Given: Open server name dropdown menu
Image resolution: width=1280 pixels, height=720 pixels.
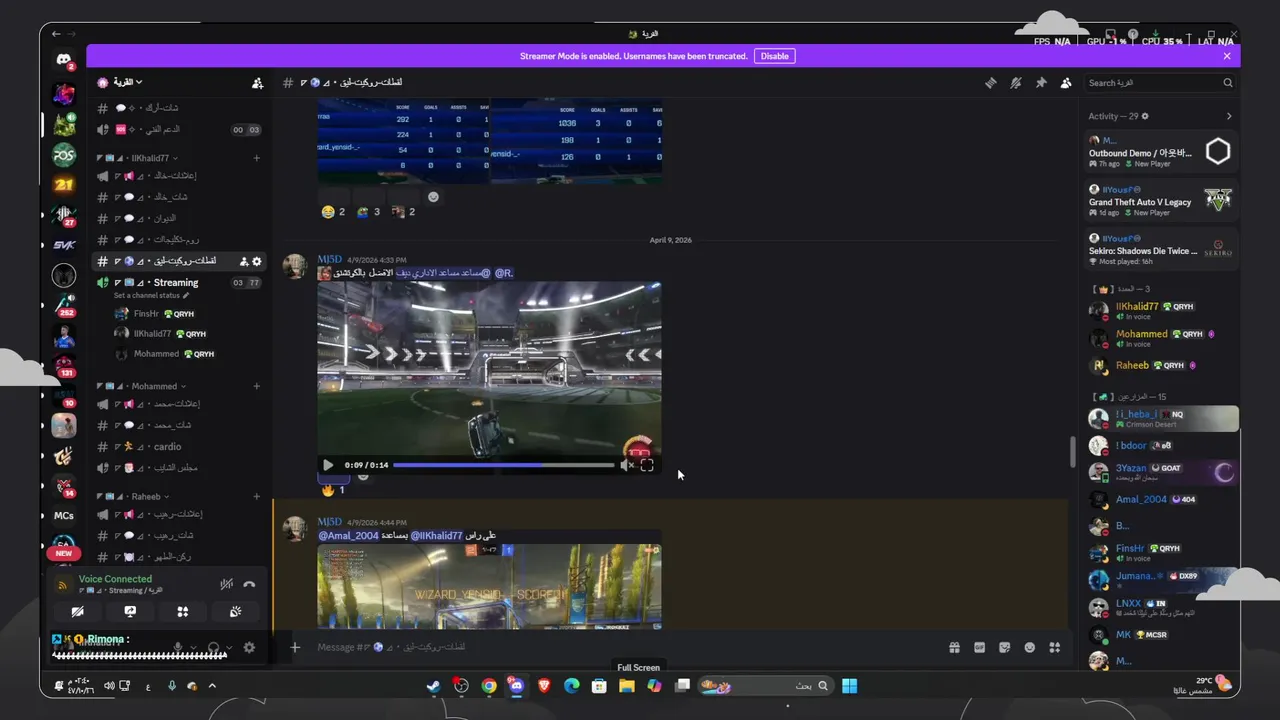Looking at the screenshot, I should (x=127, y=83).
